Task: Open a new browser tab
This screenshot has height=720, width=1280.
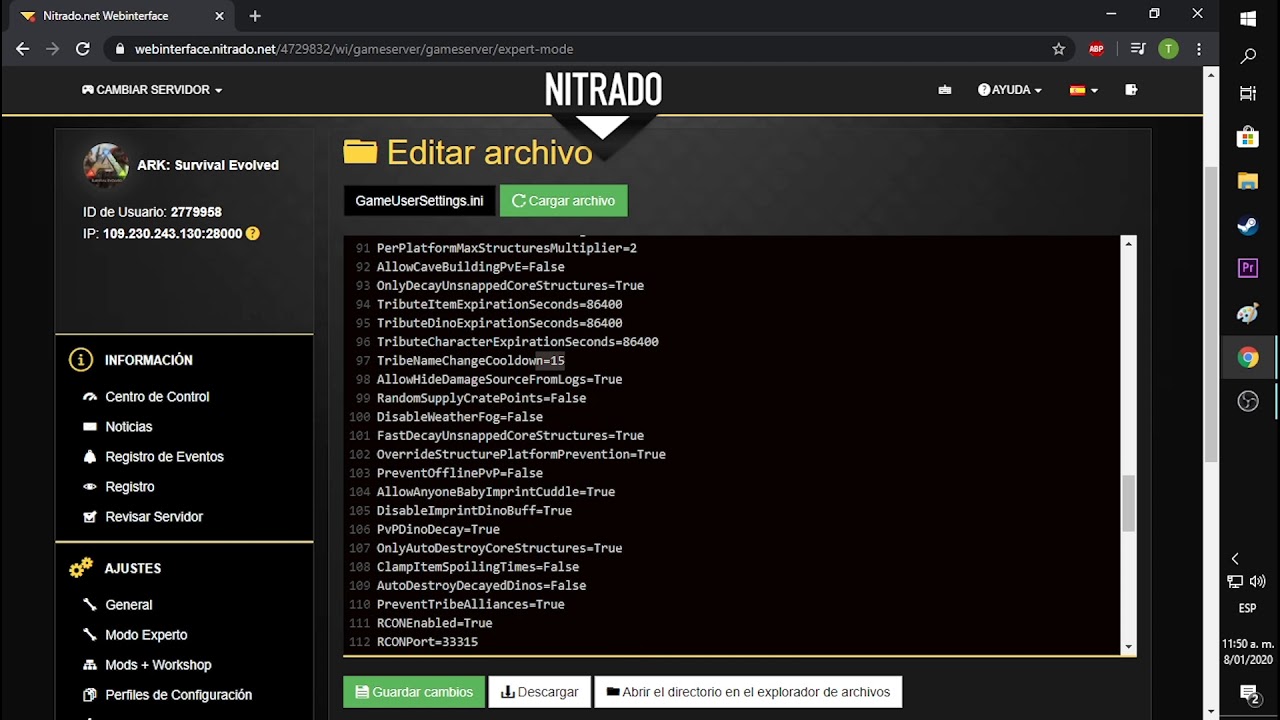Action: pos(255,16)
